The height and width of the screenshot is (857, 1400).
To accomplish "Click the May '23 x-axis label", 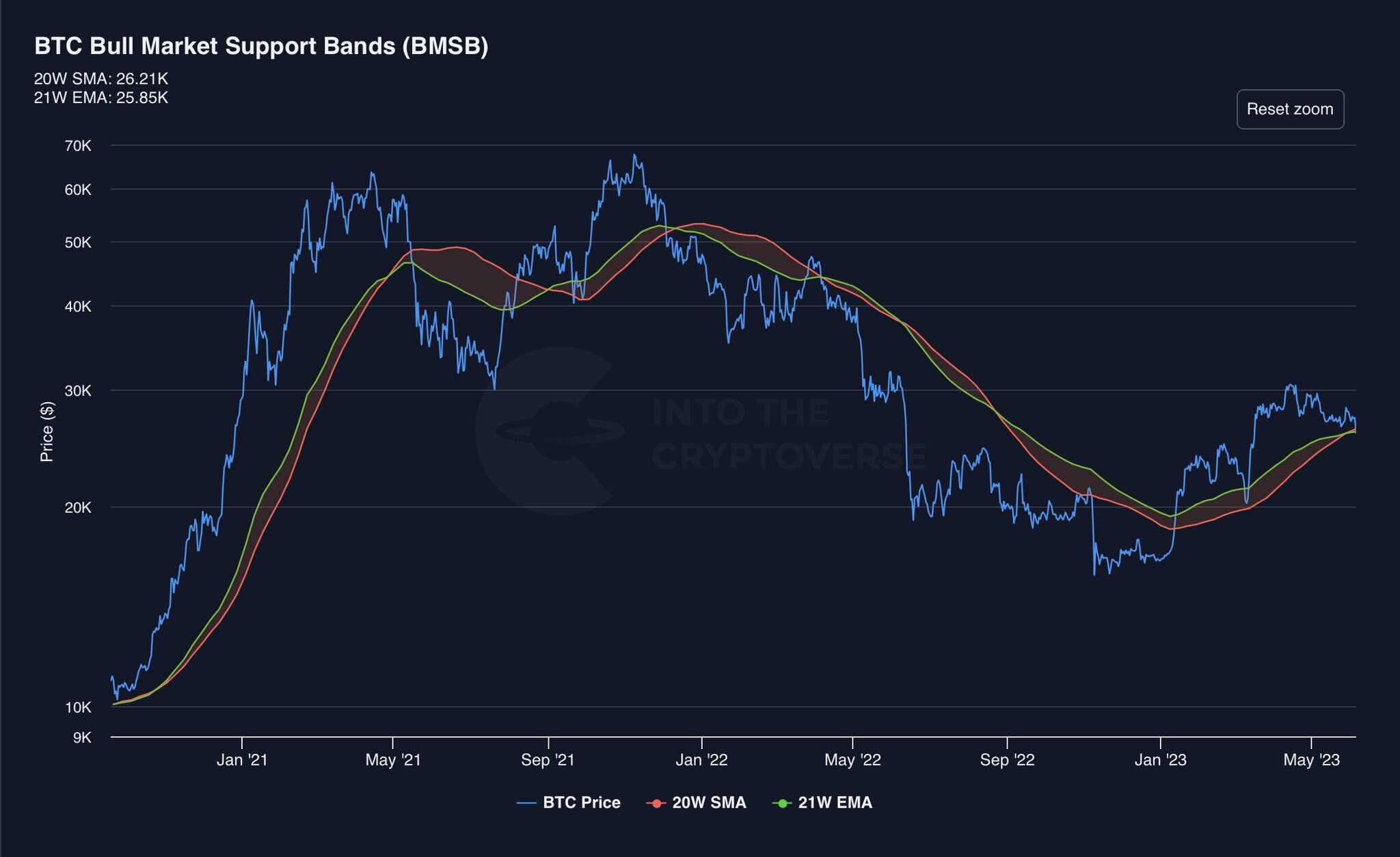I will 1311,760.
